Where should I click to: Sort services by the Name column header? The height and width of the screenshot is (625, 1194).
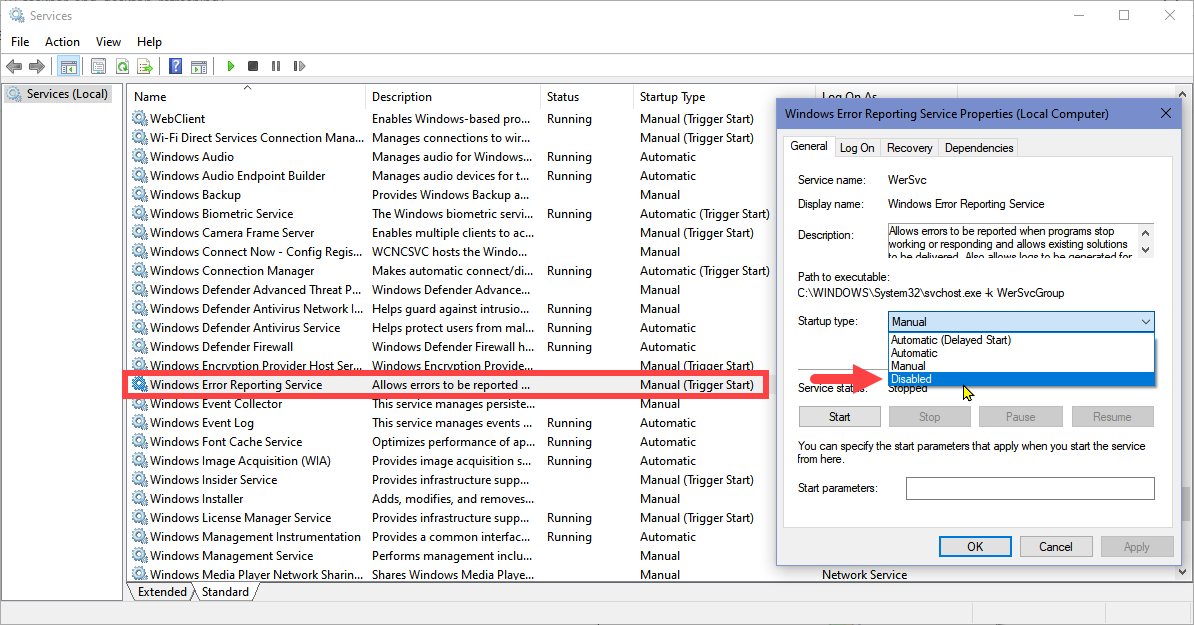[246, 97]
